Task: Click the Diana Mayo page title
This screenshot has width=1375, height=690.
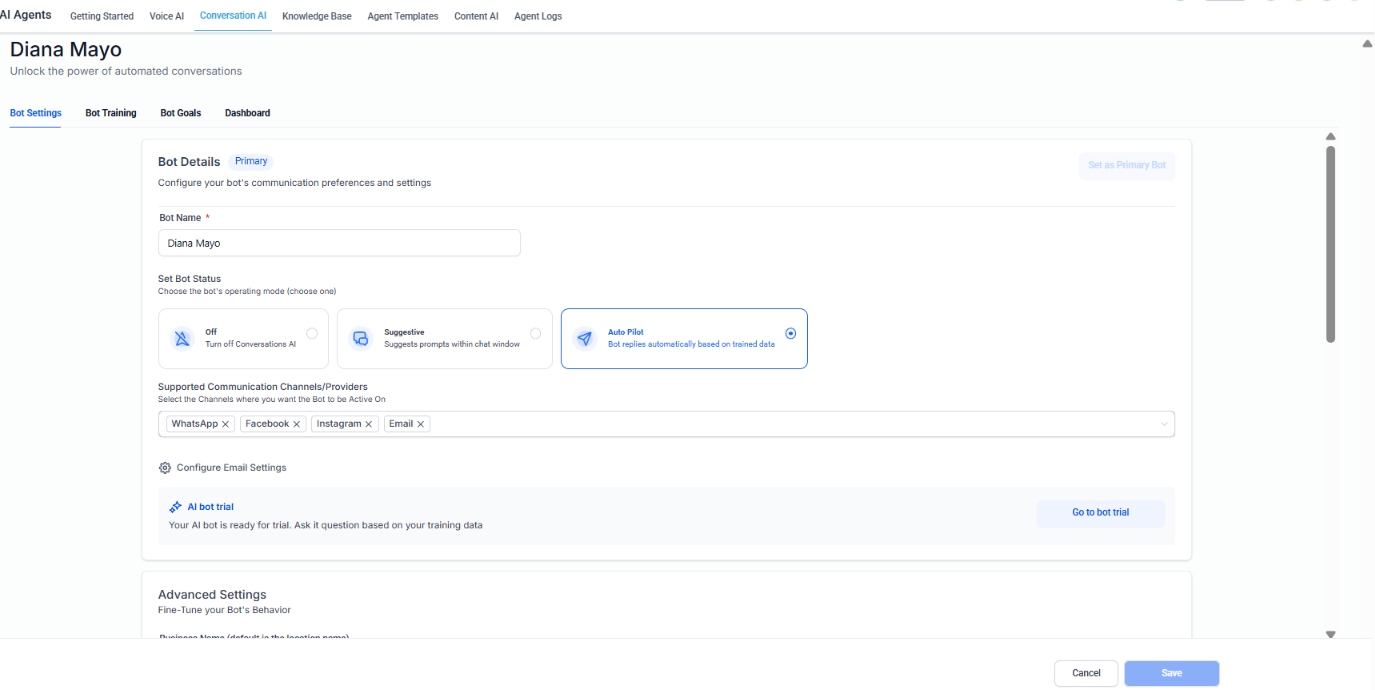Action: 66,49
